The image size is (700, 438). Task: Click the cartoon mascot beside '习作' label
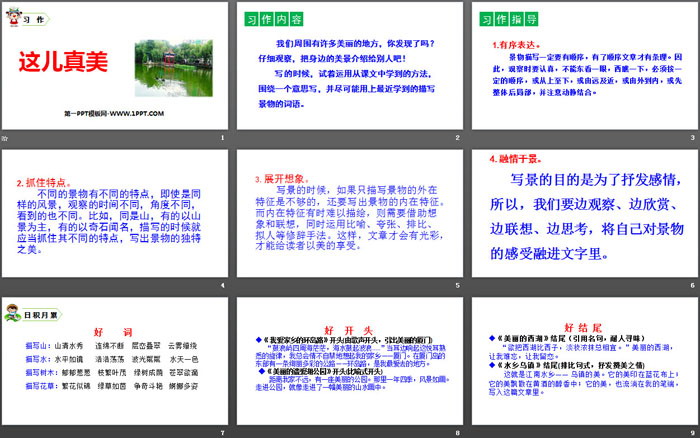point(14,17)
